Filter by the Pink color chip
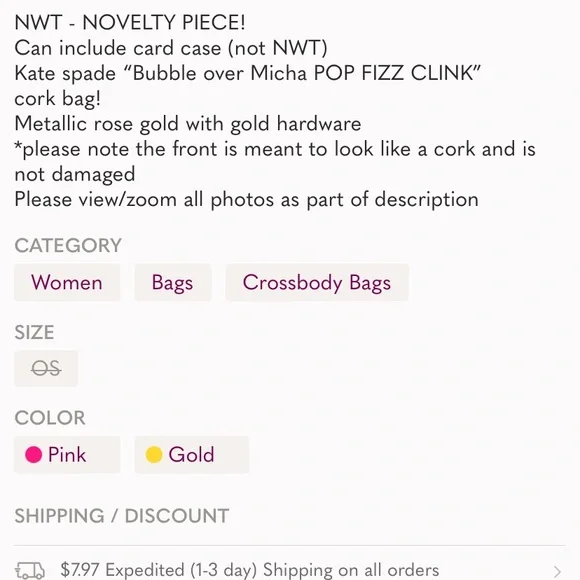This screenshot has height=580, width=580. tap(67, 455)
